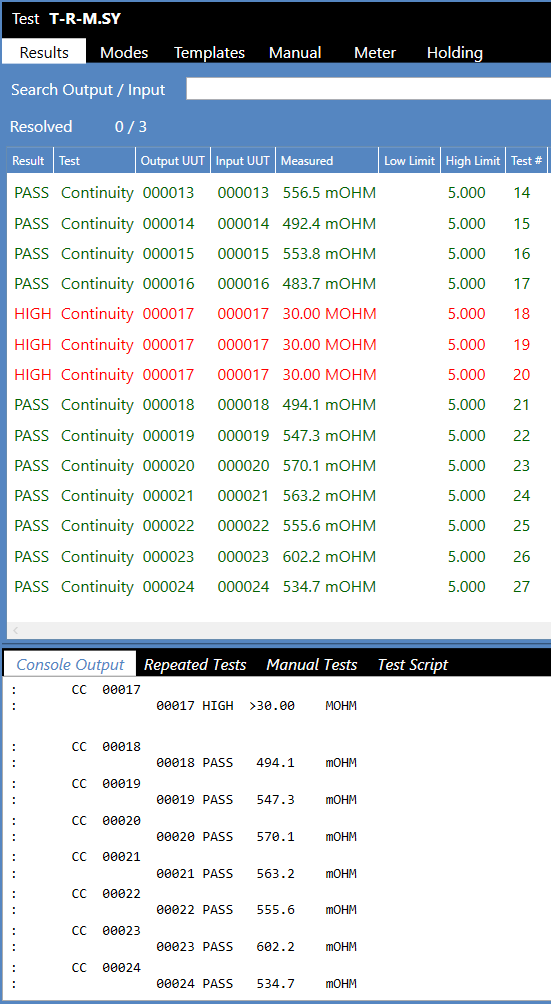Switch to the Repeated Tests tab

pos(195,665)
